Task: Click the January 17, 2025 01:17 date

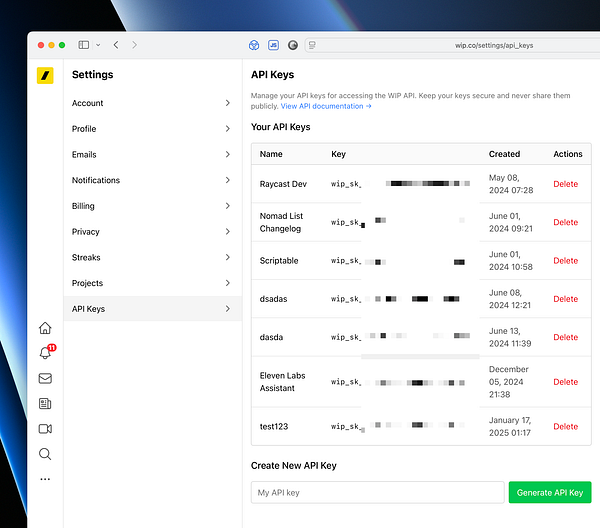Action: point(510,427)
